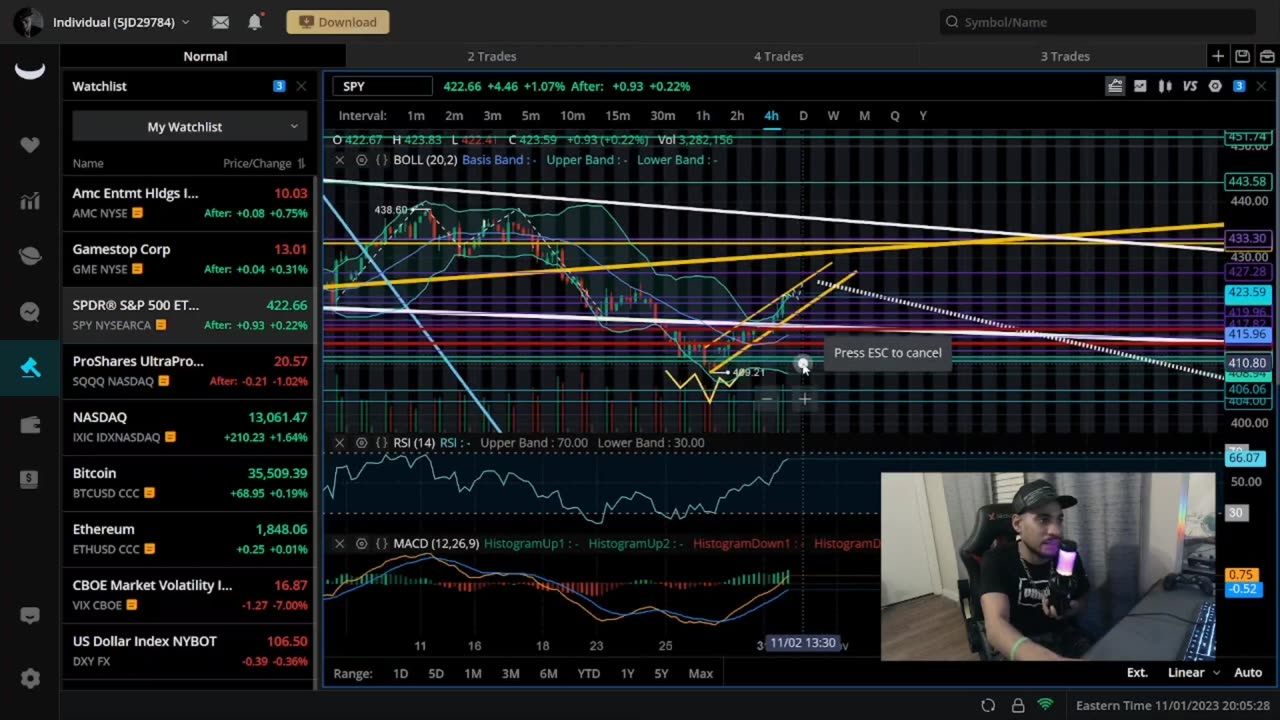Select Gamestop Corp in the watchlist
This screenshot has width=1280, height=720.
[x=189, y=258]
